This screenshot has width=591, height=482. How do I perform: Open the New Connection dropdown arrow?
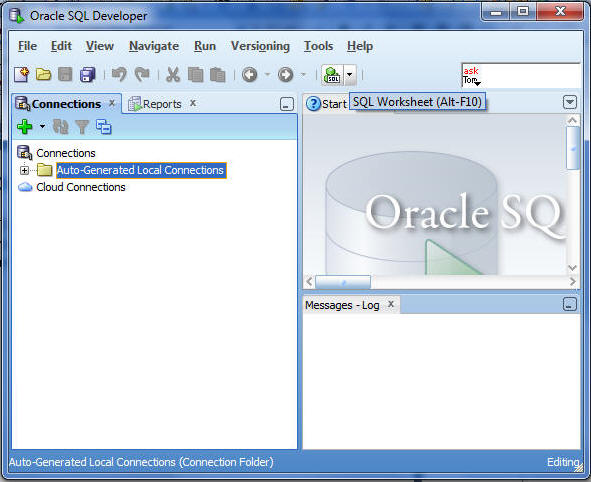(x=42, y=126)
